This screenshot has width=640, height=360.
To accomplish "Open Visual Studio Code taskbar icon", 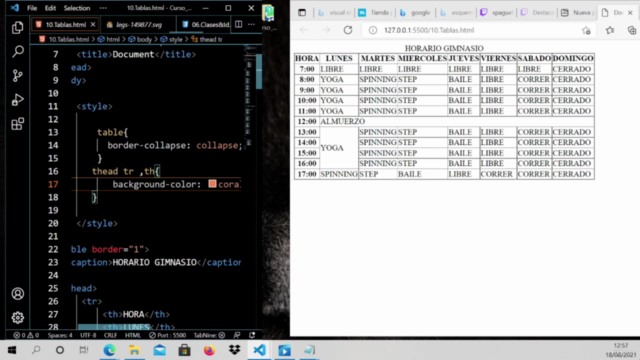I will tap(260, 350).
